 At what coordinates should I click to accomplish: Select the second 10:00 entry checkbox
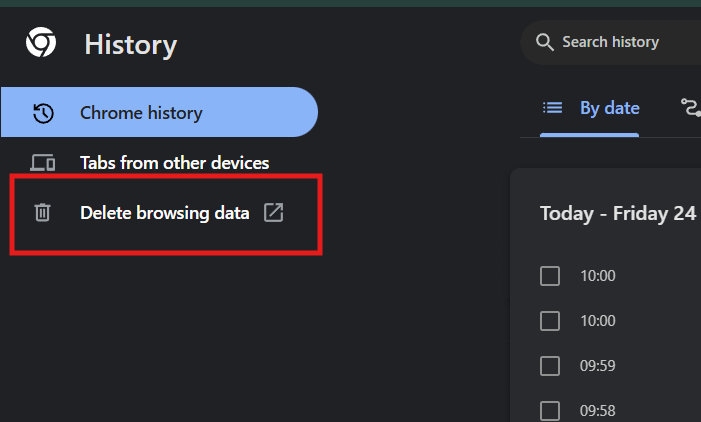tap(550, 321)
